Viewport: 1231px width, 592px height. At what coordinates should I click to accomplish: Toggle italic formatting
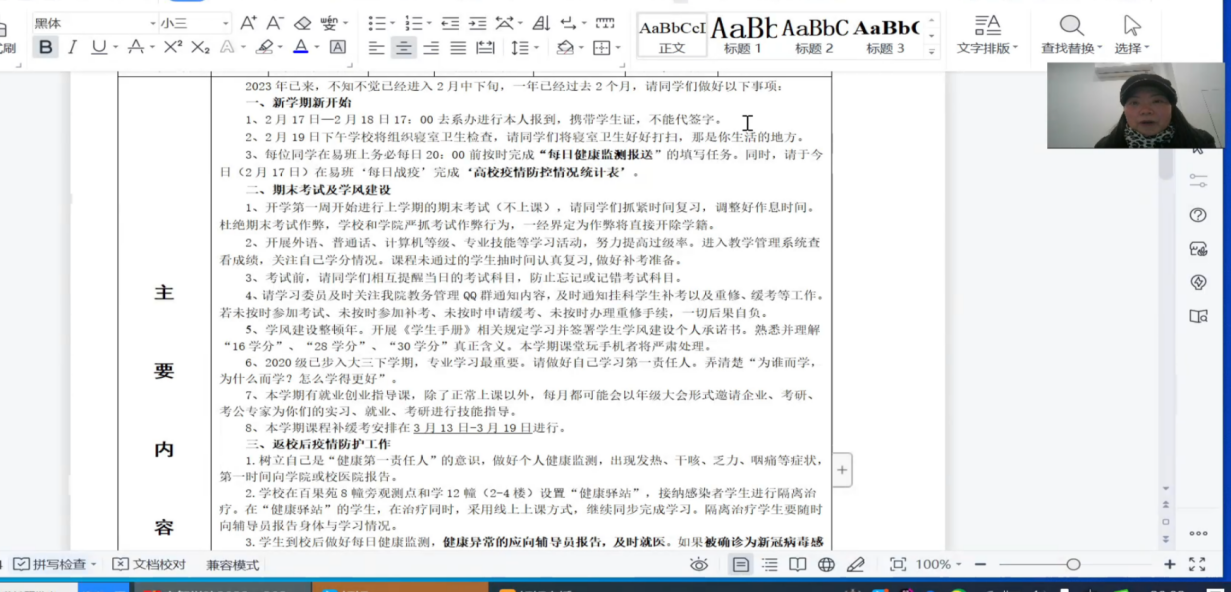pos(72,47)
